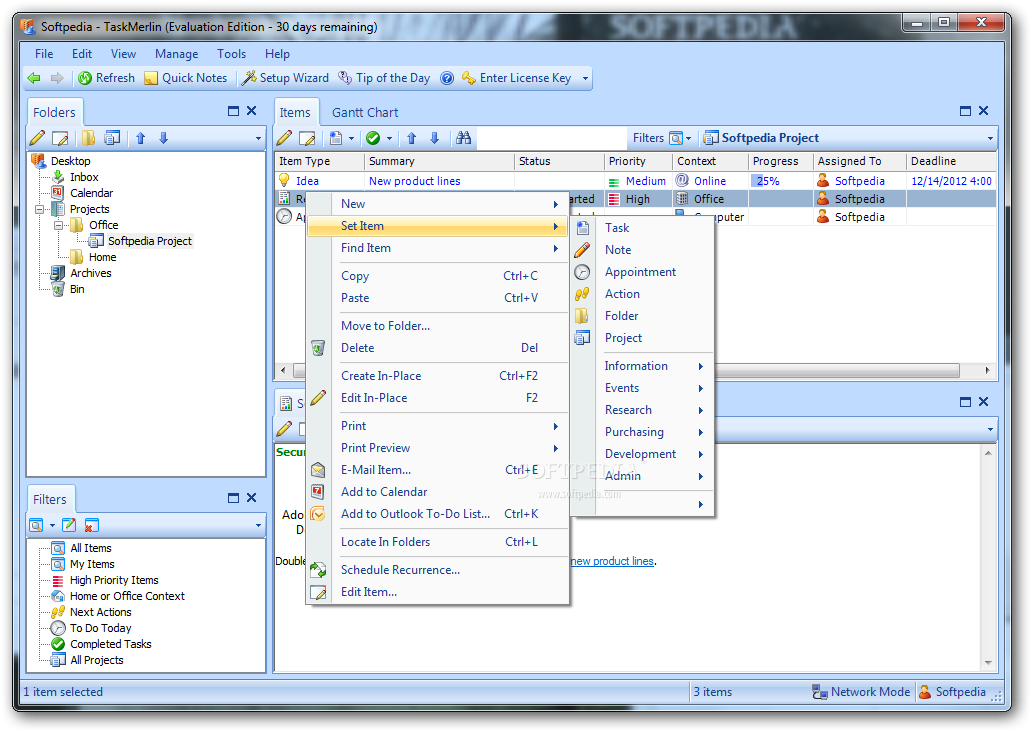Screen dimensions: 1032x732
Task: Click pencil edit icon in Folders toolbar
Action: (37, 138)
